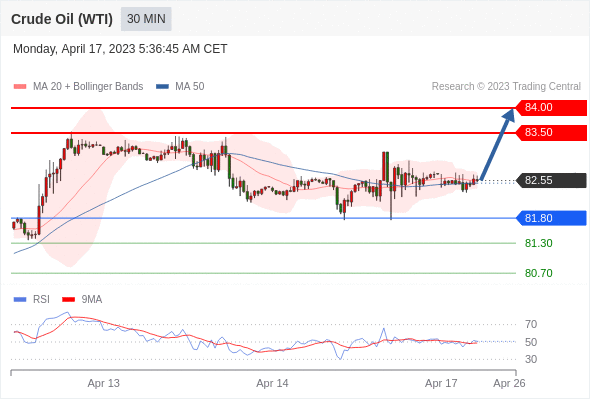This screenshot has height=400, width=590.
Task: Click the Apr 17 axis label
Action: (x=441, y=383)
